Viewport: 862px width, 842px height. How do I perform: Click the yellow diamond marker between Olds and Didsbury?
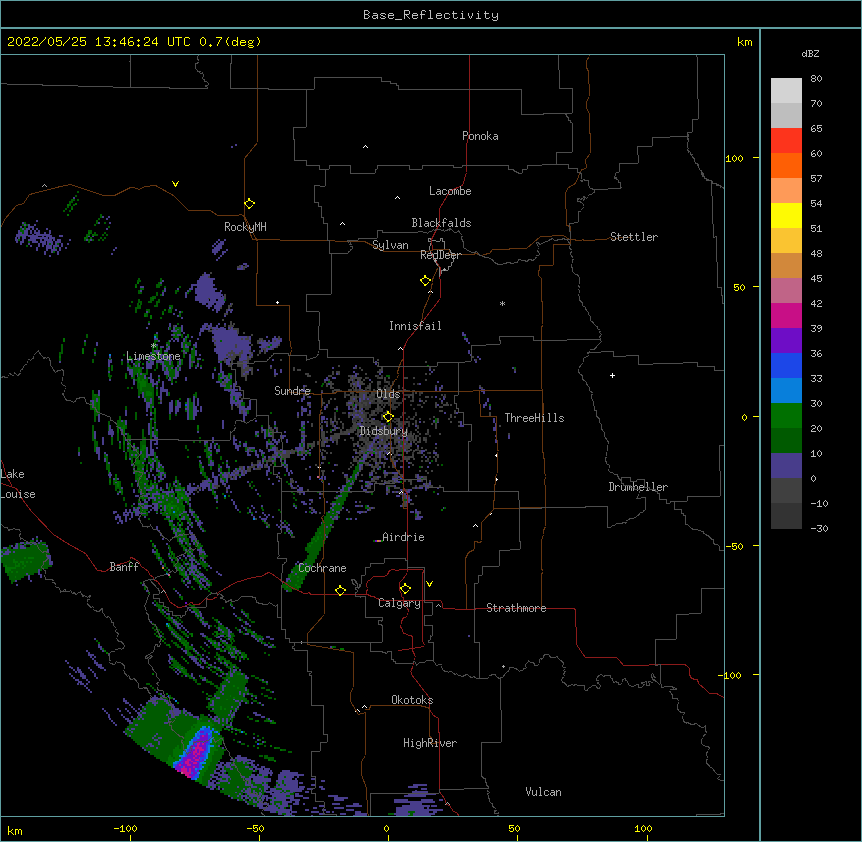click(x=388, y=417)
